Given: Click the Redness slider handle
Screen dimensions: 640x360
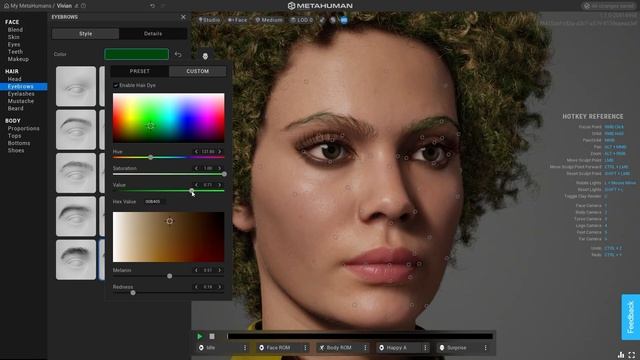Looking at the screenshot, I should (x=133, y=293).
